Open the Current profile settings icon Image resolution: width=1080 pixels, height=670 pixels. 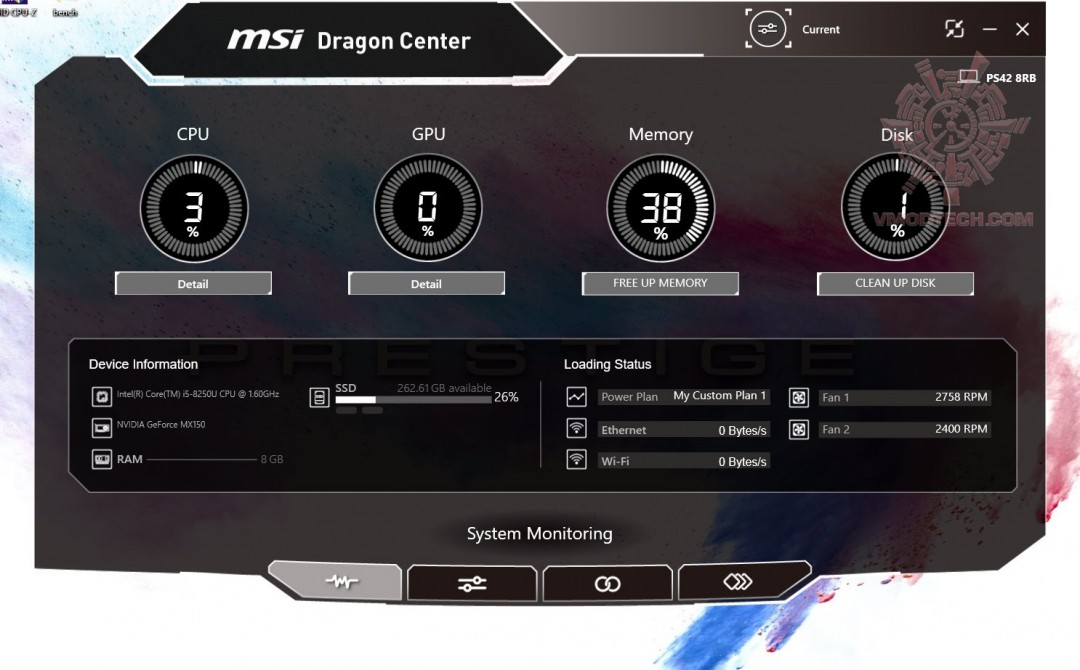click(768, 29)
